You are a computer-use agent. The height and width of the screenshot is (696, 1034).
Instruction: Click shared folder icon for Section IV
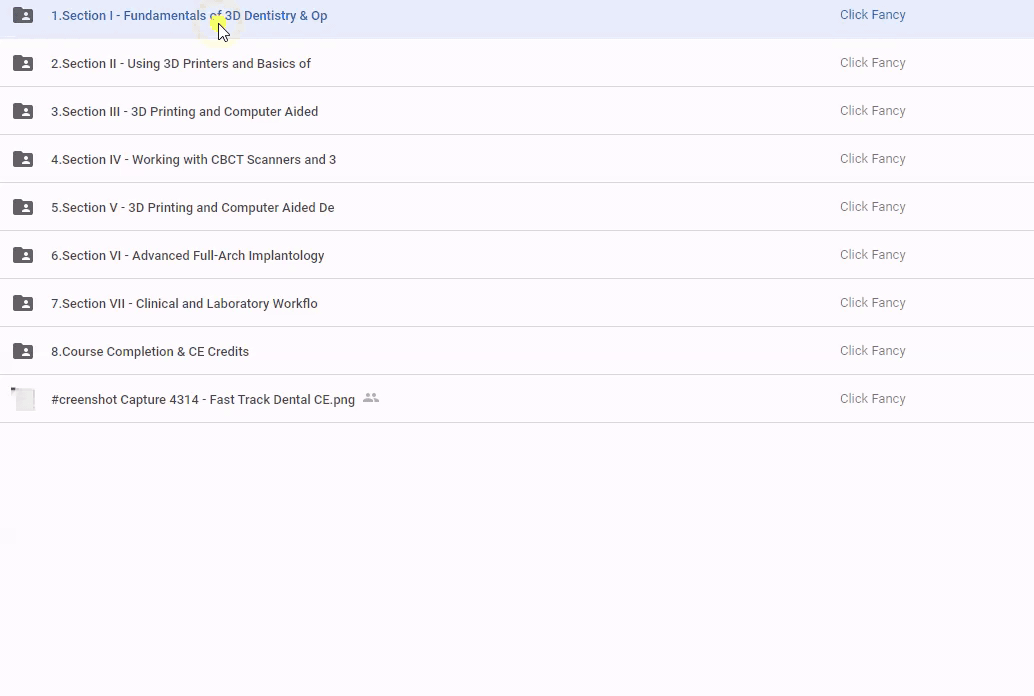23,159
